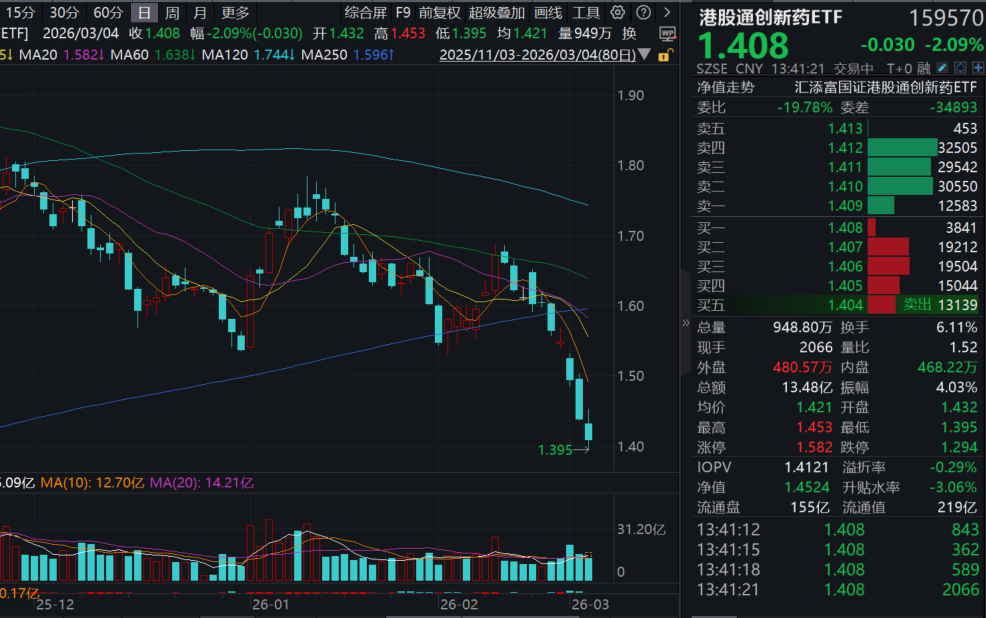Click the 净值走势 link
The image size is (986, 618).
726,87
